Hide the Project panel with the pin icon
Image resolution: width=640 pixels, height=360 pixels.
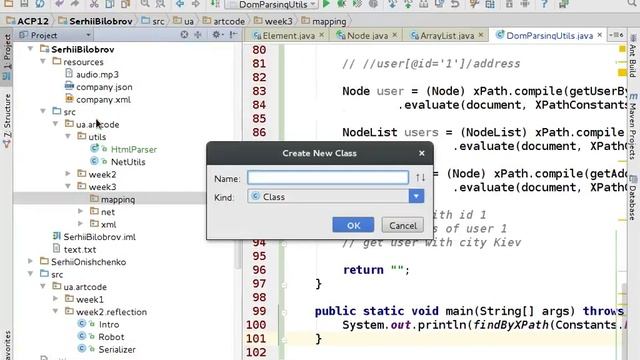(233, 35)
